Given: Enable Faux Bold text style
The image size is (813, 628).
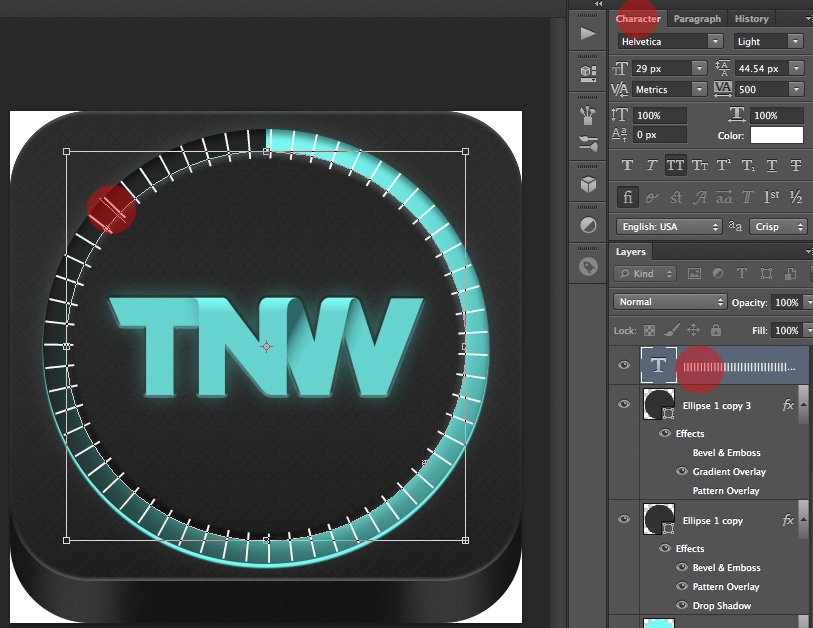Looking at the screenshot, I should coord(627,165).
